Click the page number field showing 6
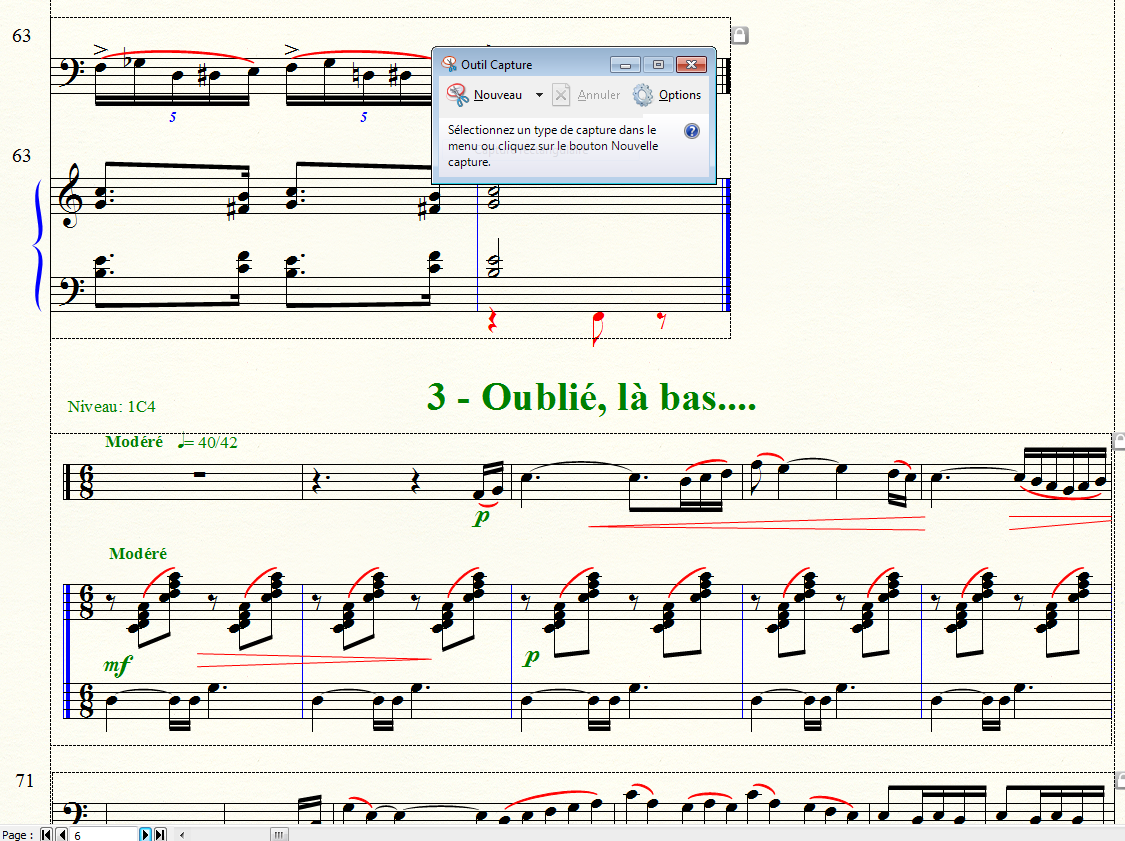 [x=102, y=834]
